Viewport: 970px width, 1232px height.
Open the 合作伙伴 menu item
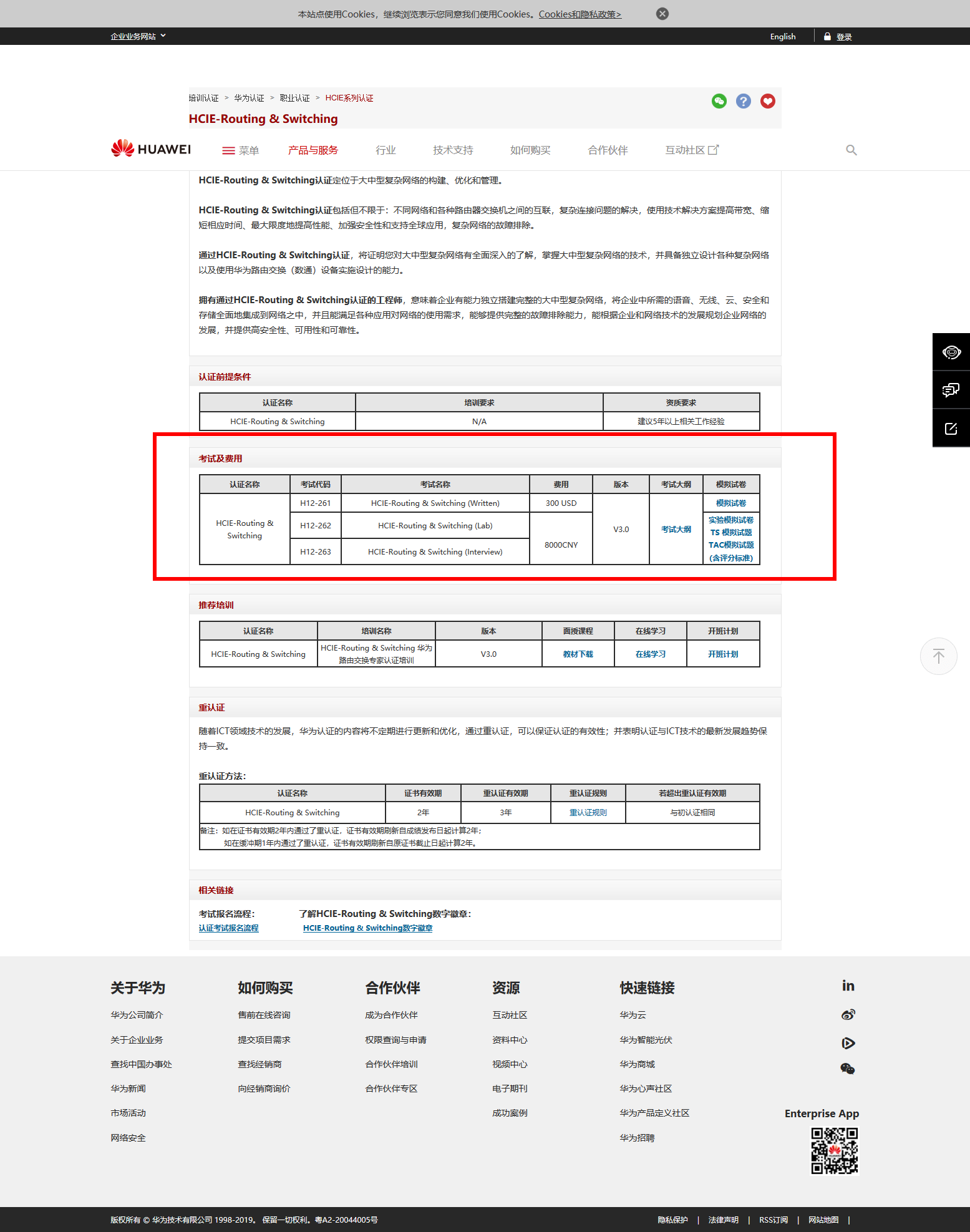(x=608, y=150)
